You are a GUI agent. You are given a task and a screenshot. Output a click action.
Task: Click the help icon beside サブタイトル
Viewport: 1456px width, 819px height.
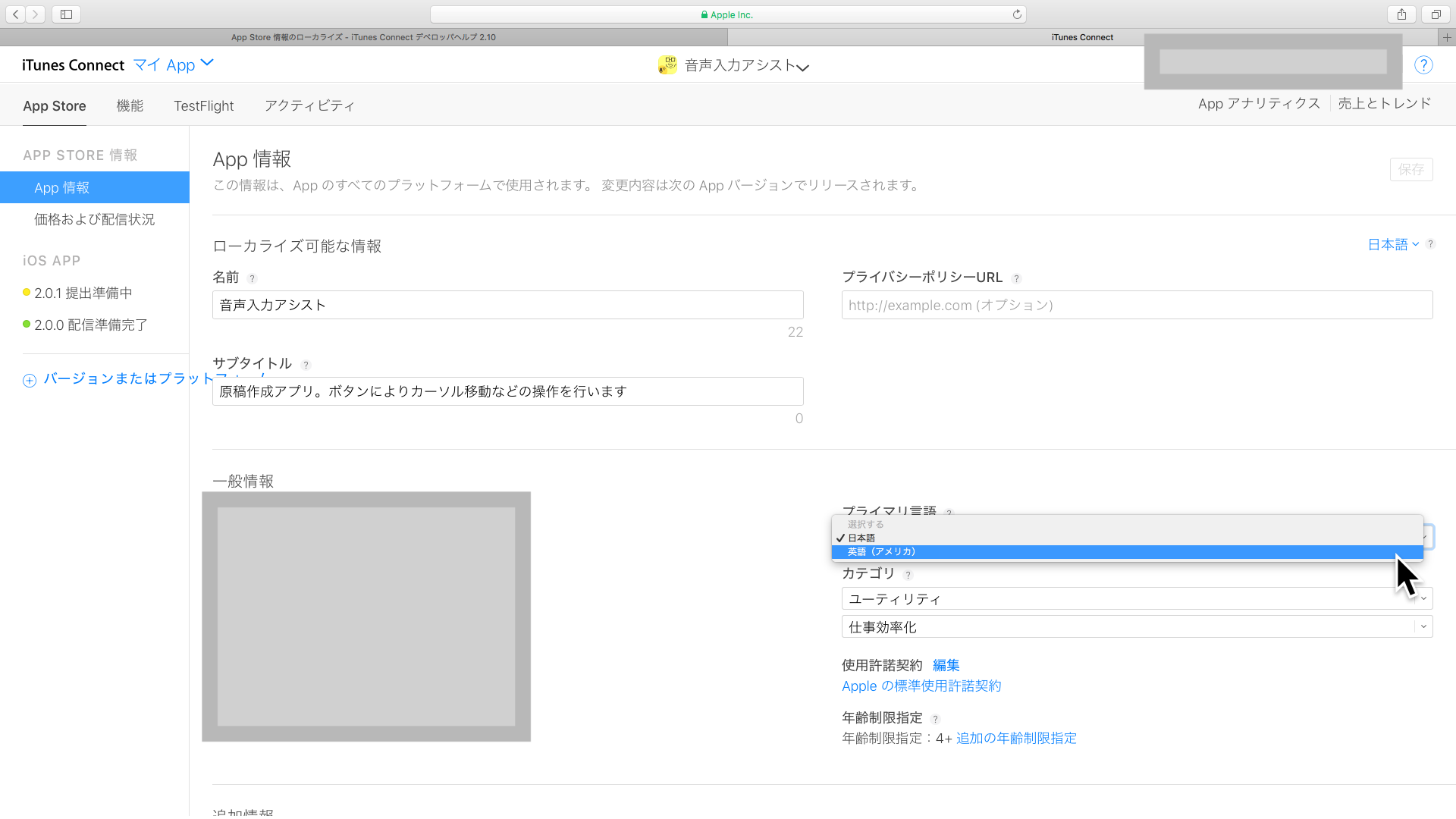[x=306, y=365]
